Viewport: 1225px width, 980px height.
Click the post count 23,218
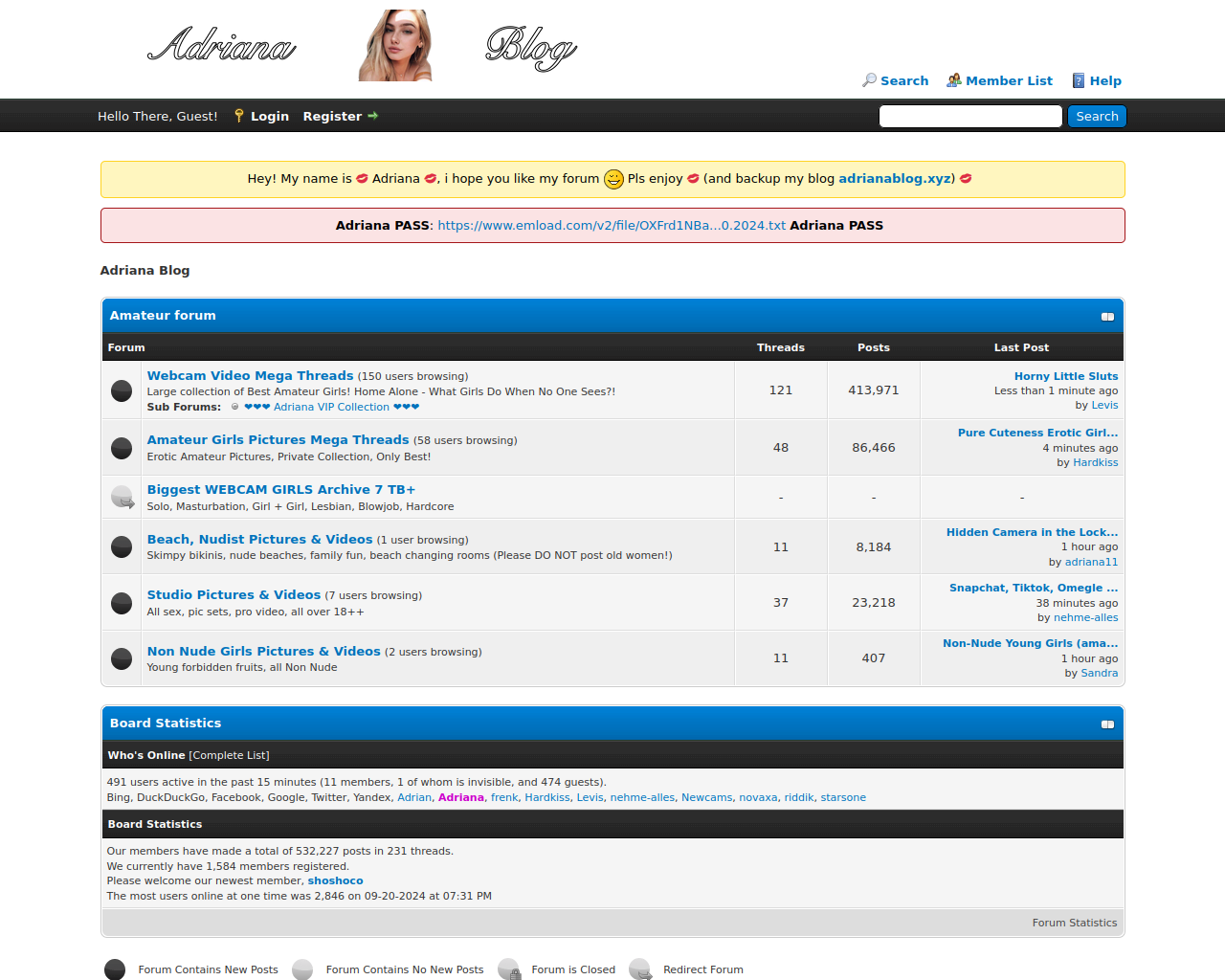874,603
